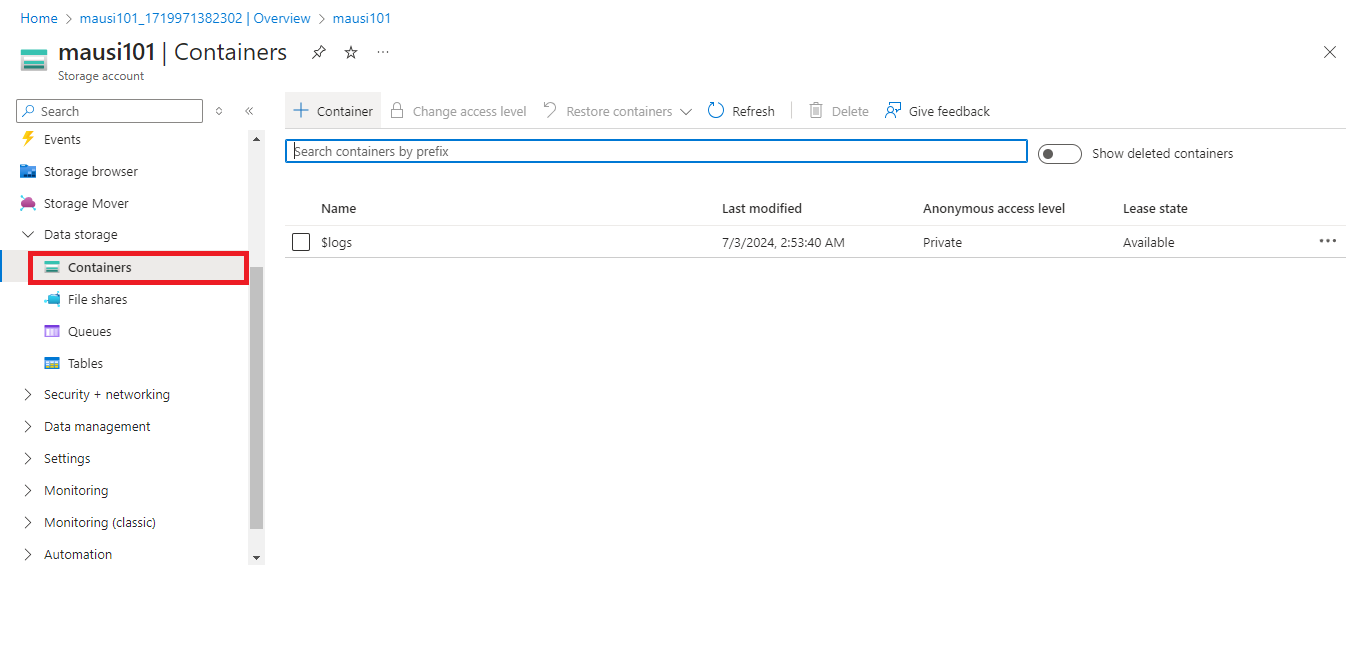Check the $logs container checkbox

301,242
